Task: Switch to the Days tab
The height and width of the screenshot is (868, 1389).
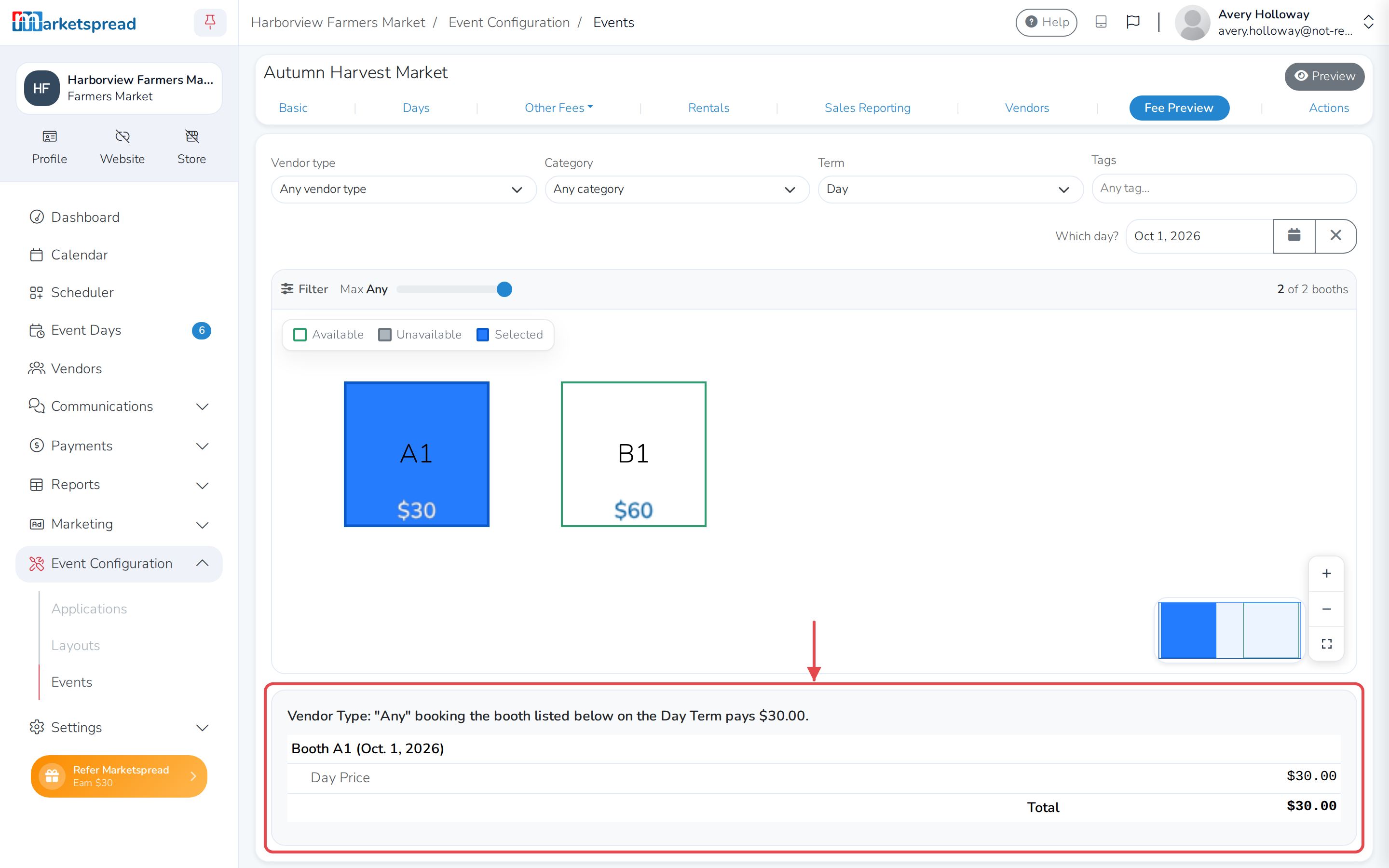Action: 416,108
